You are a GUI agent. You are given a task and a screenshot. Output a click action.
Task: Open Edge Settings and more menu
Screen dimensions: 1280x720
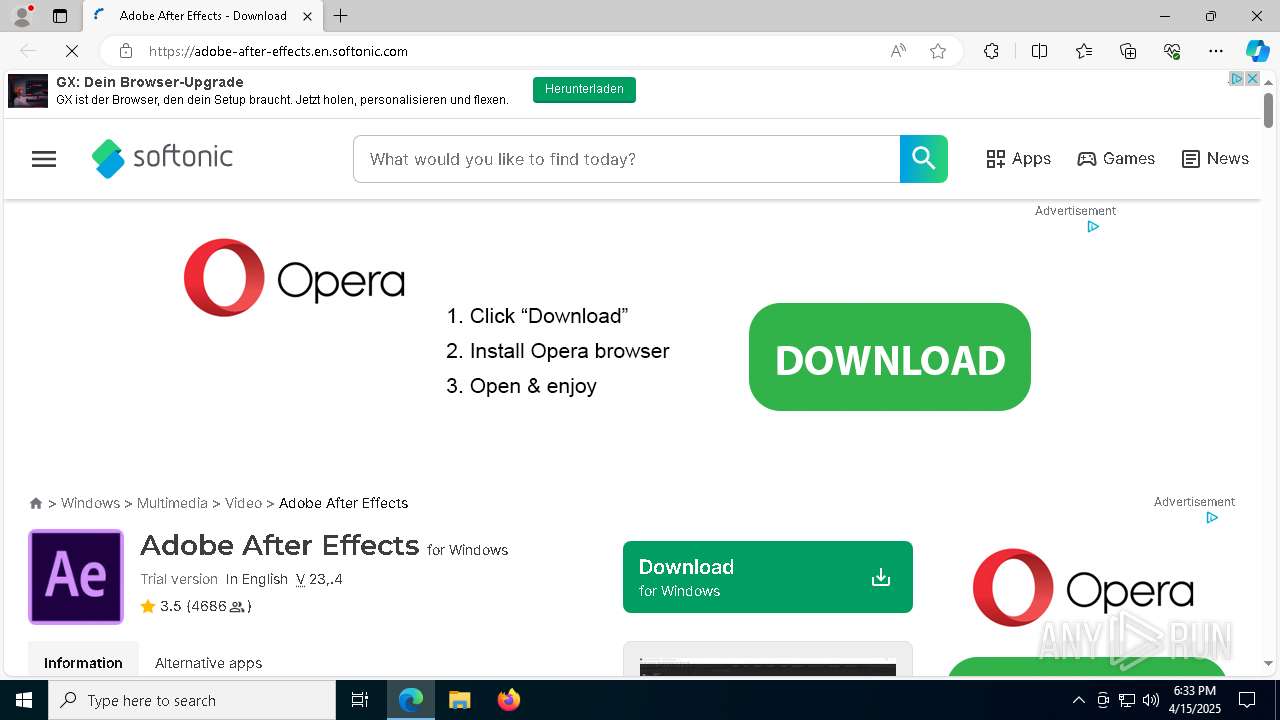[x=1216, y=51]
